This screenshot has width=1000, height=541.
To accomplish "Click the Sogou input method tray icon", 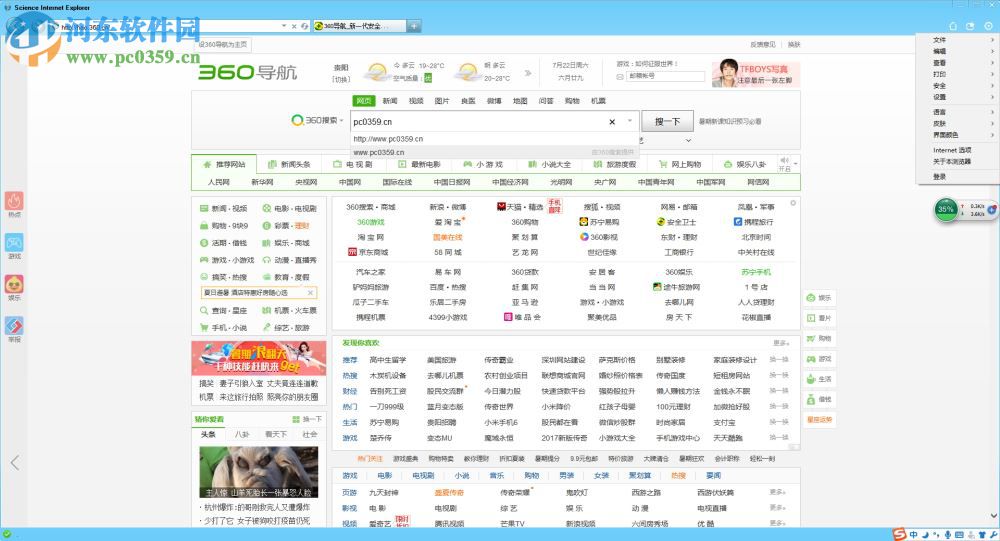I will [x=899, y=535].
